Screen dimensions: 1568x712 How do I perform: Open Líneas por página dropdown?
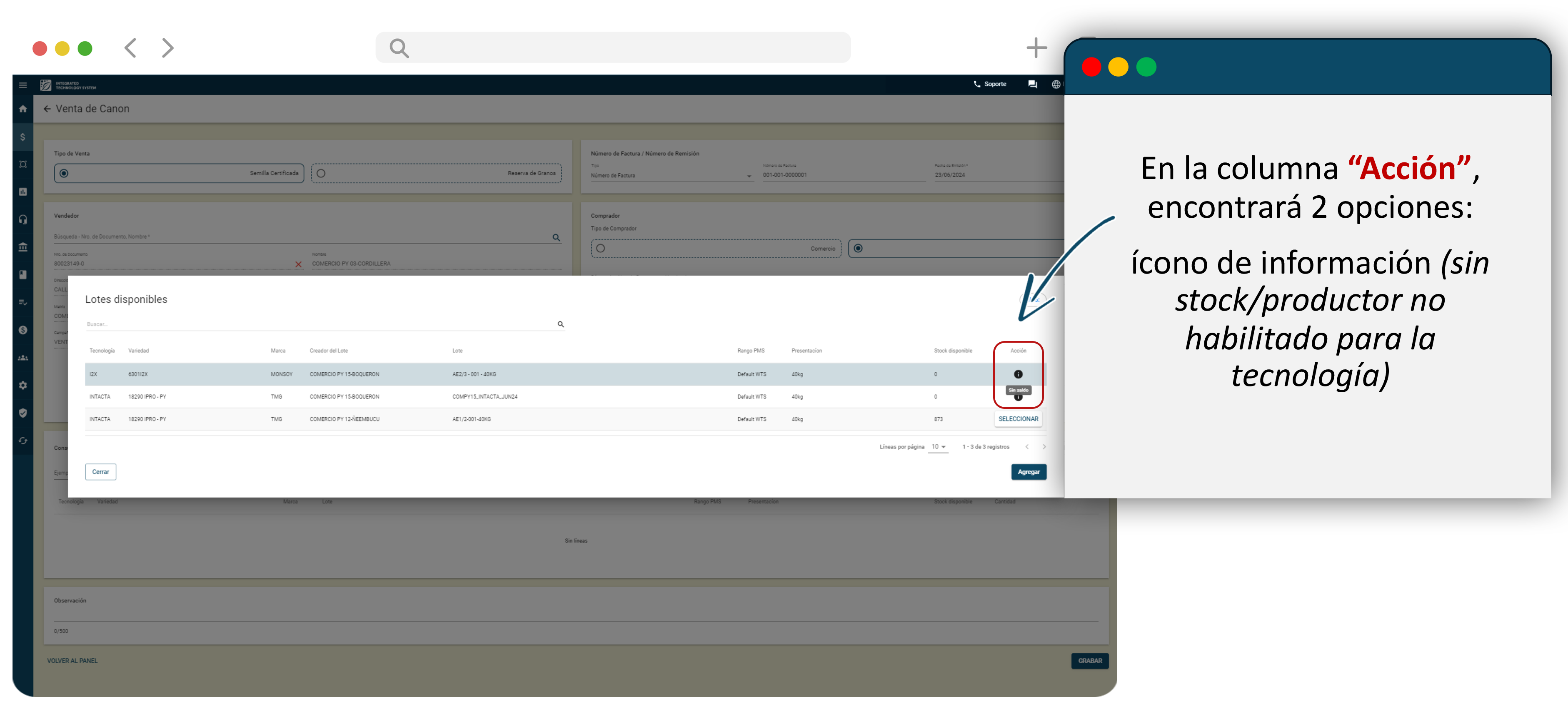tap(938, 447)
